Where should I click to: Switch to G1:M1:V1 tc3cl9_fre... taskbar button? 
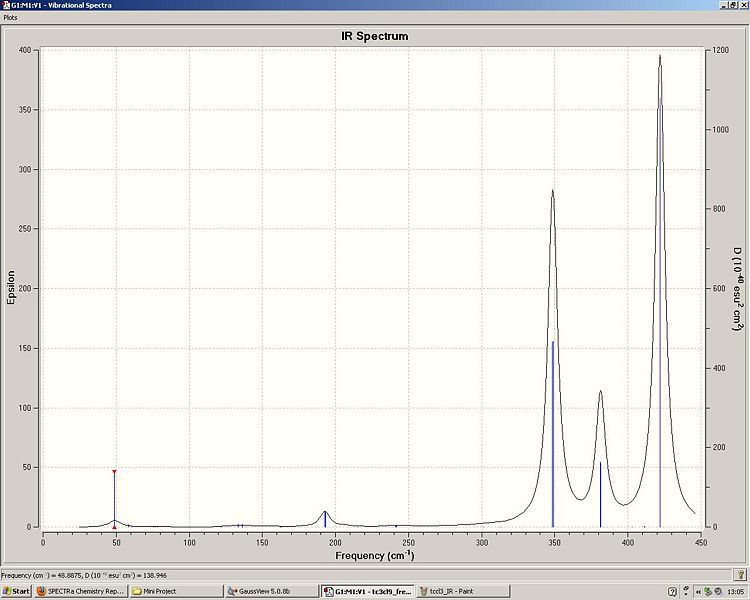367,591
